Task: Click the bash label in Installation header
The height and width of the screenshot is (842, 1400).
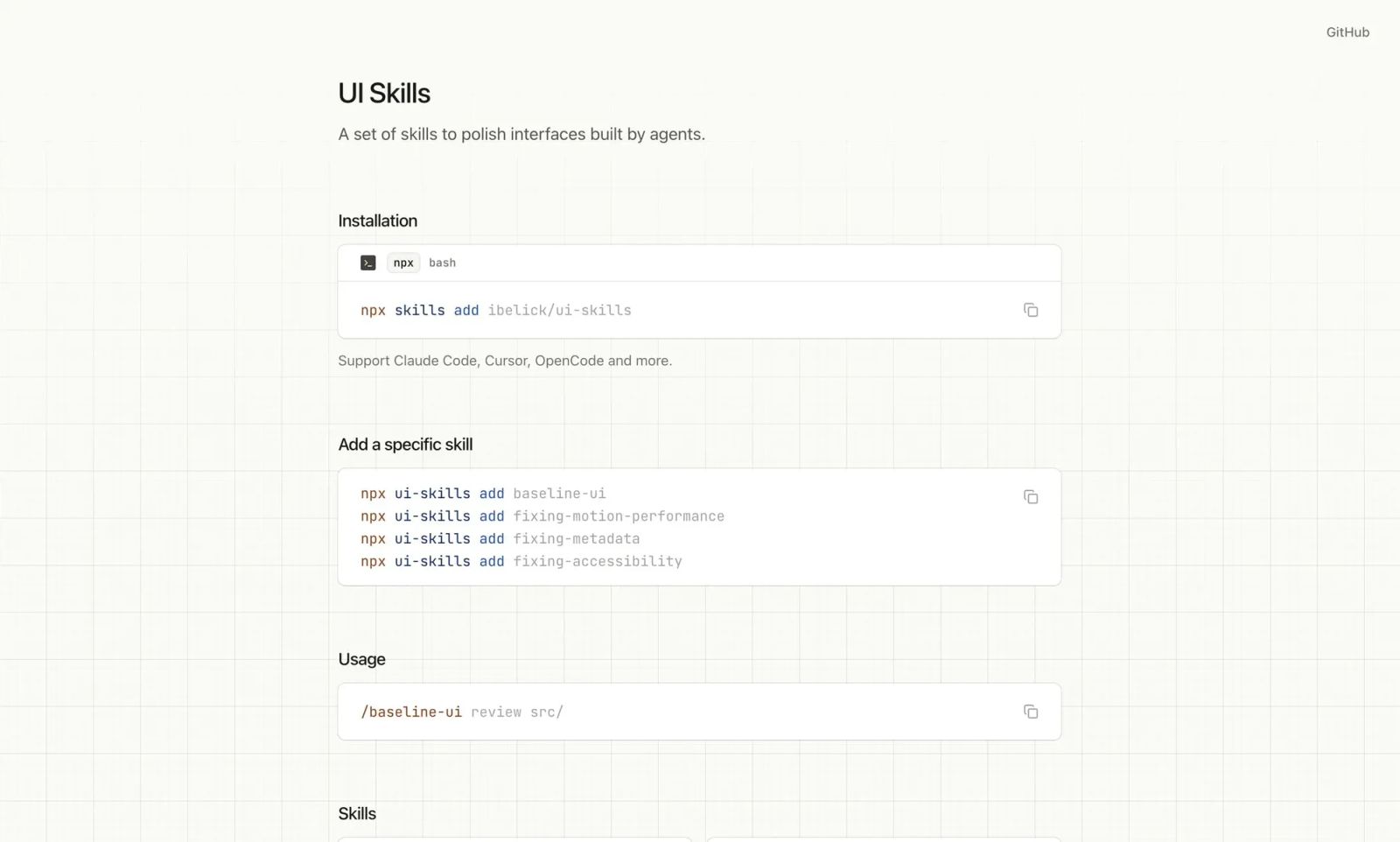Action: (442, 263)
